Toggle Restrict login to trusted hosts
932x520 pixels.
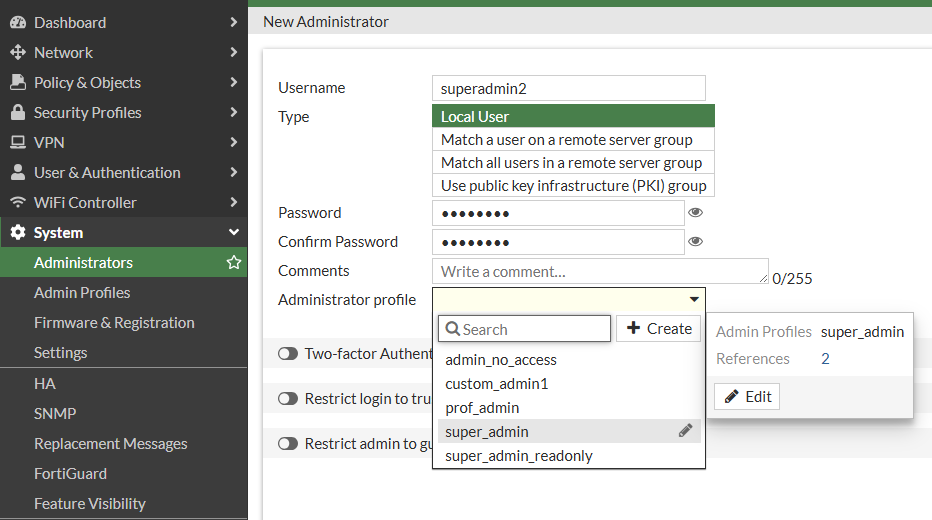(x=288, y=398)
